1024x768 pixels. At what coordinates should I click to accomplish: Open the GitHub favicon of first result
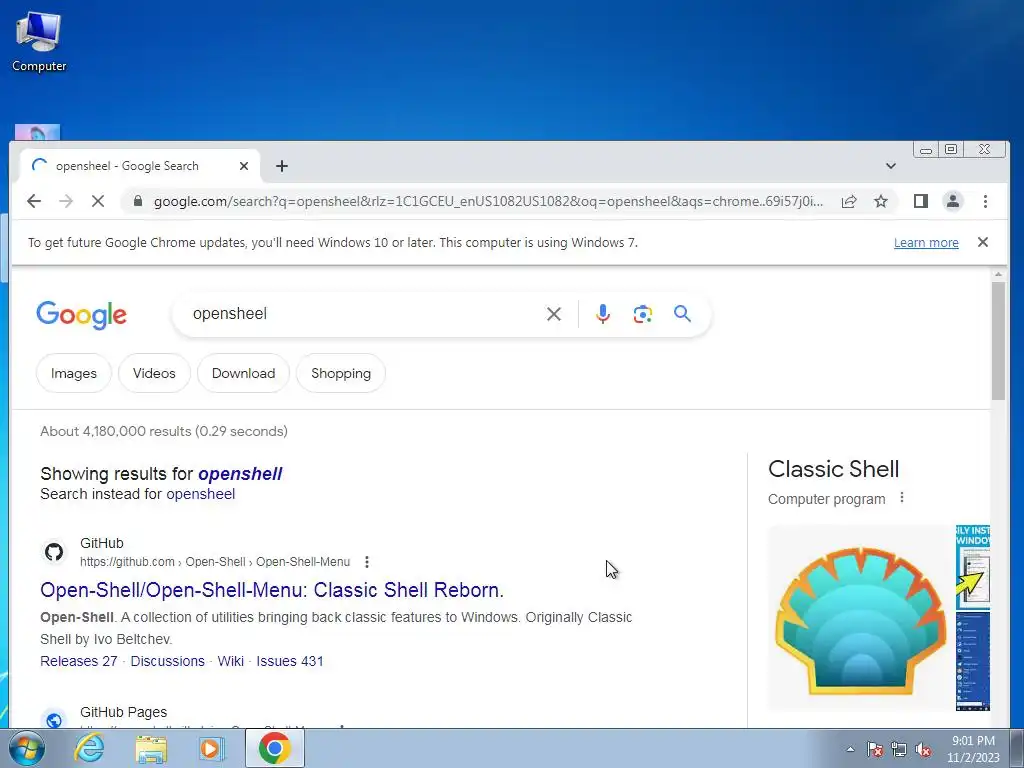[54, 552]
